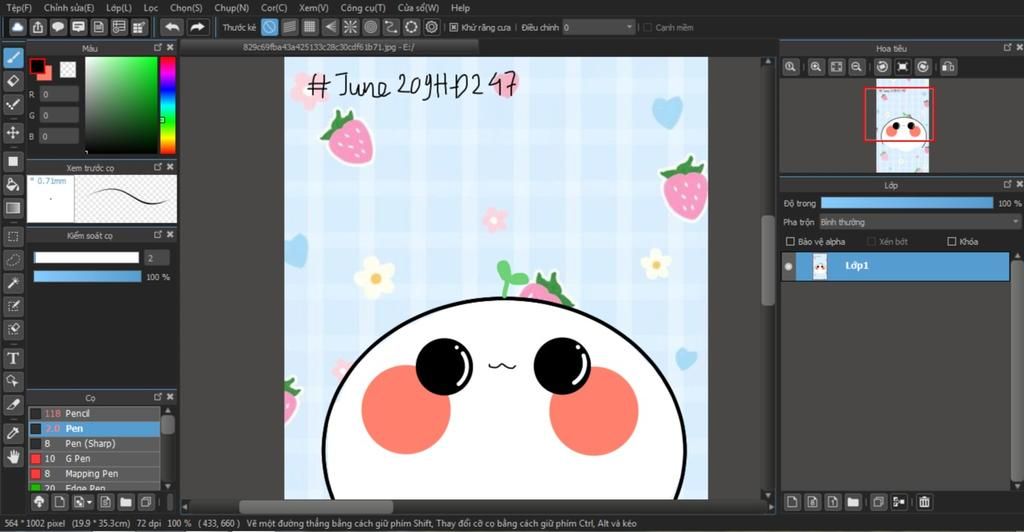This screenshot has width=1024, height=532.
Task: Open the Điều chỉnh correction dropdown
Action: click(x=599, y=27)
